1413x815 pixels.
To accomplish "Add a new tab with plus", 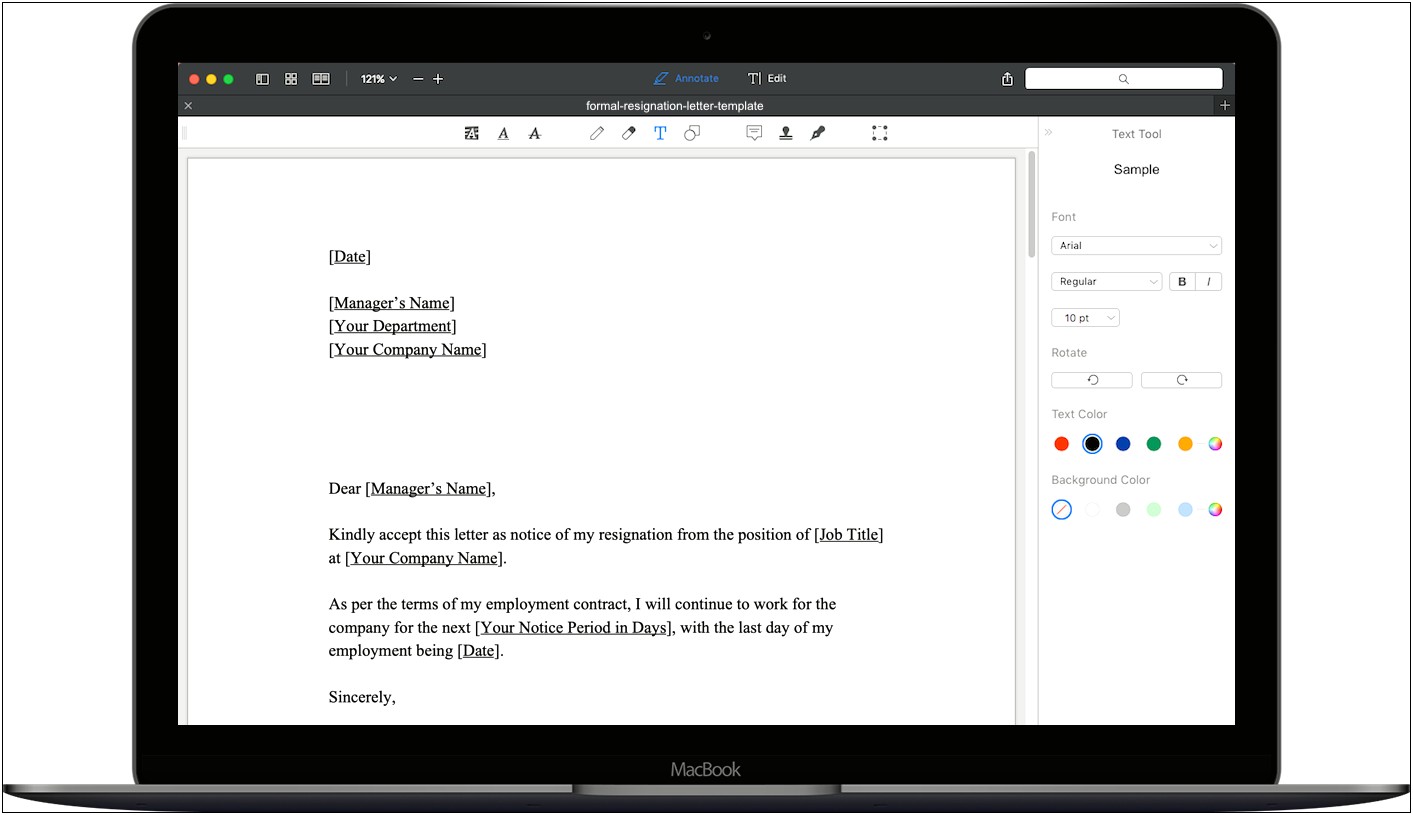I will click(x=1225, y=106).
